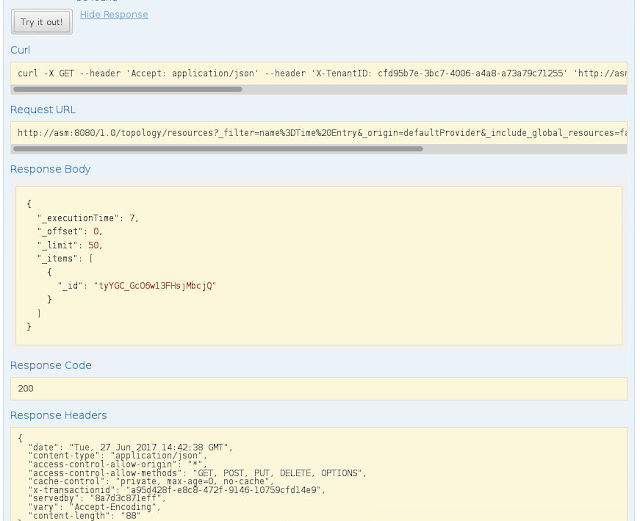
Task: Click the "cache-control" header line
Action: (151, 481)
